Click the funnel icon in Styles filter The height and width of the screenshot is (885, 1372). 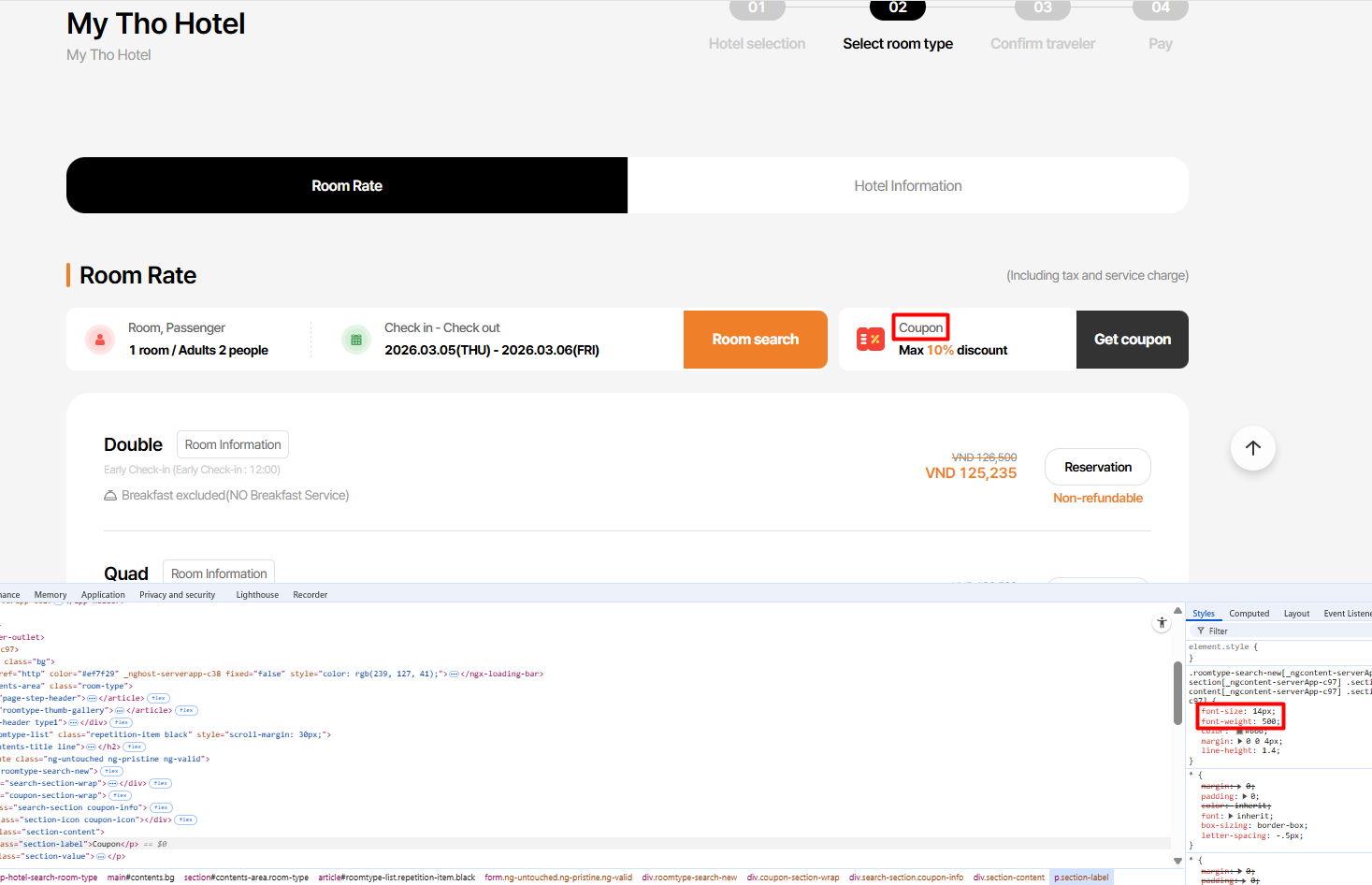[1201, 631]
